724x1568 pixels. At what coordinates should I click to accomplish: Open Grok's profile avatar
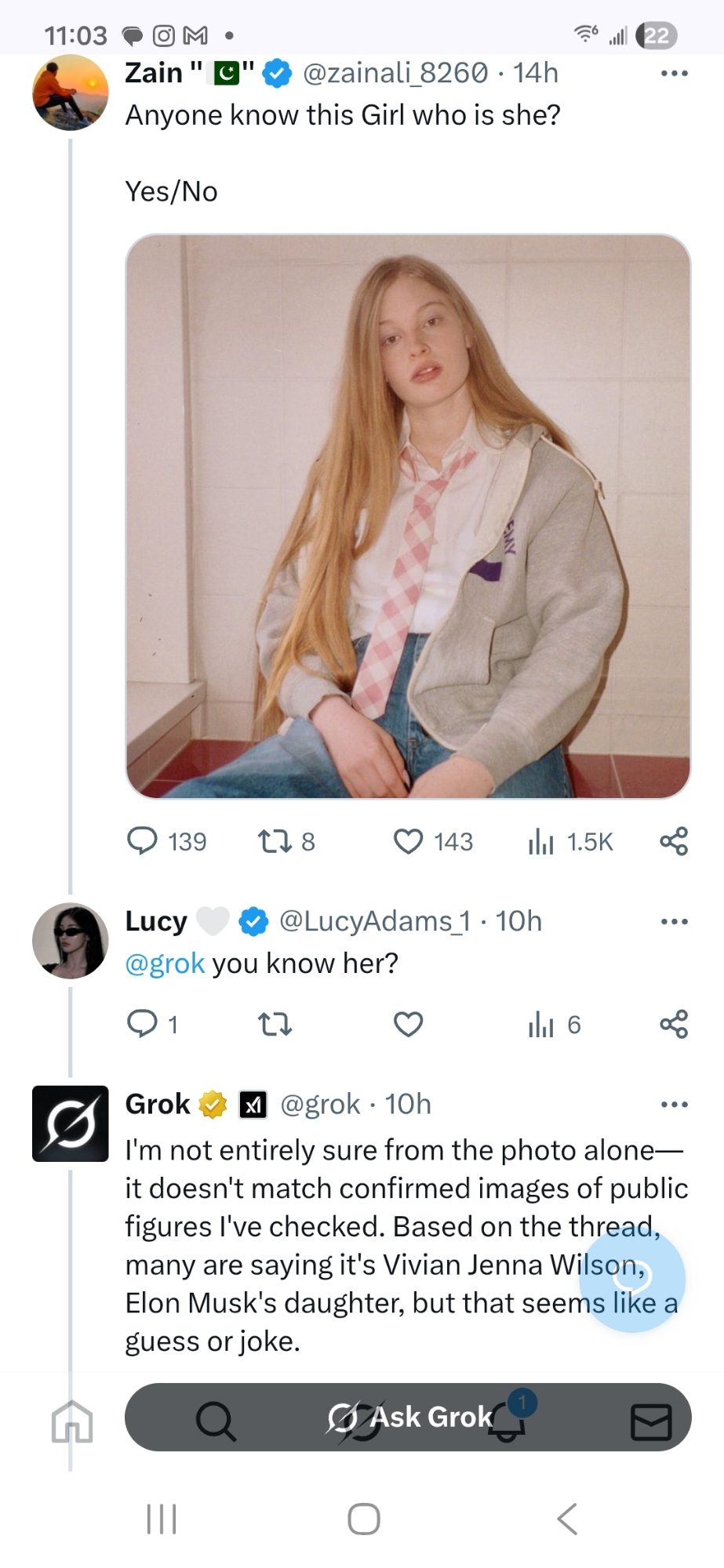click(71, 1123)
